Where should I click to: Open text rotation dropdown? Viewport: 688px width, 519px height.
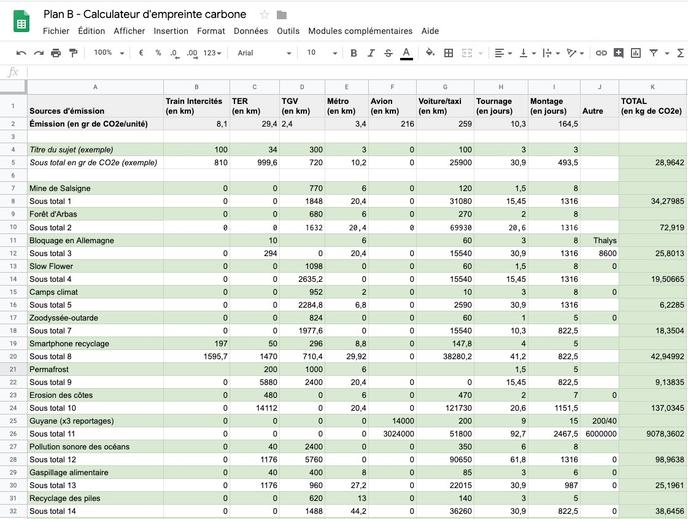[575, 53]
